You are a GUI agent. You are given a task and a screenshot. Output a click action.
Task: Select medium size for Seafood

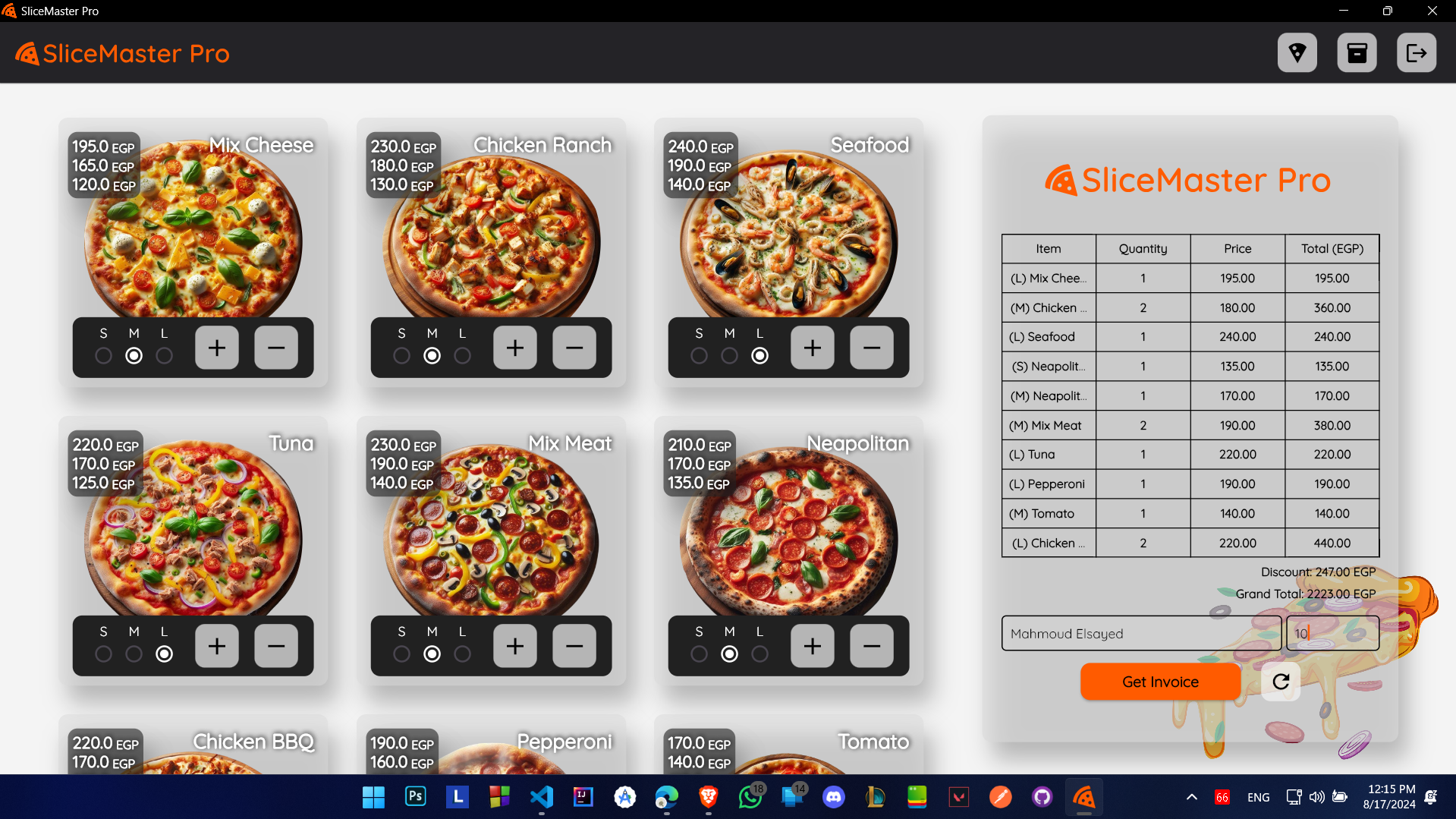729,355
